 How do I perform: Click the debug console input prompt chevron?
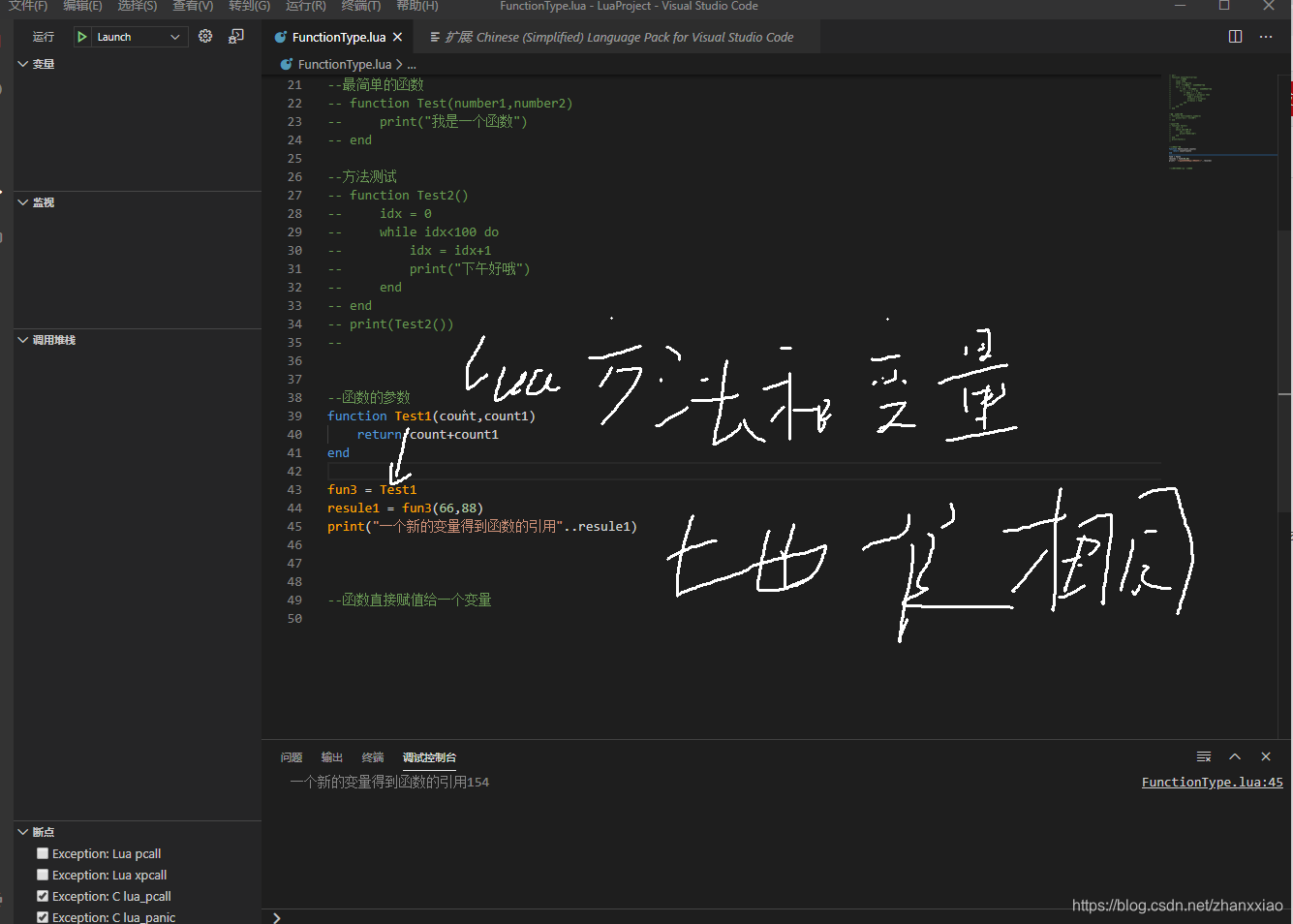(x=277, y=917)
